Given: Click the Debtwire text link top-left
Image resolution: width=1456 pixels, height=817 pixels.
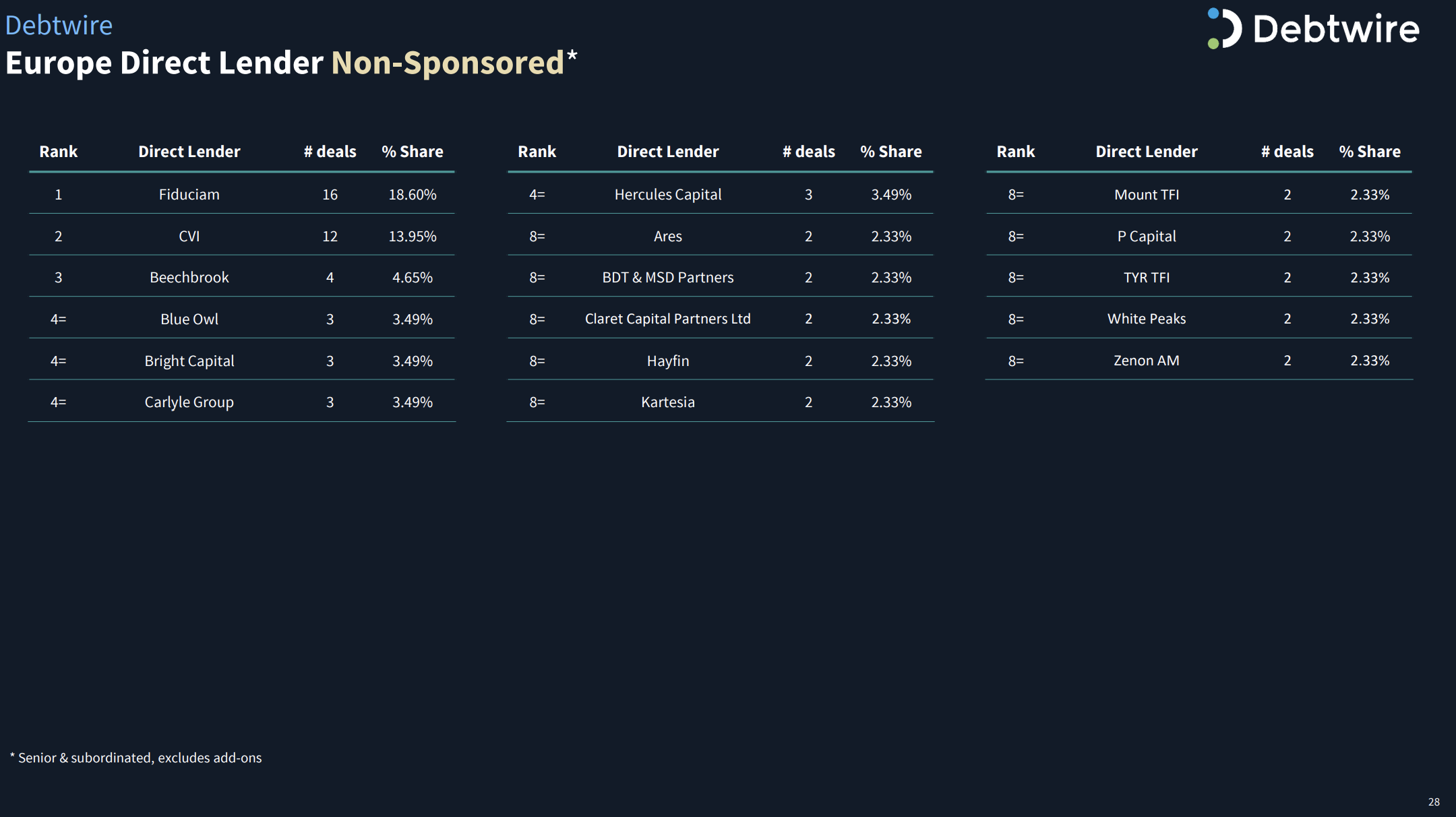Looking at the screenshot, I should (x=59, y=26).
